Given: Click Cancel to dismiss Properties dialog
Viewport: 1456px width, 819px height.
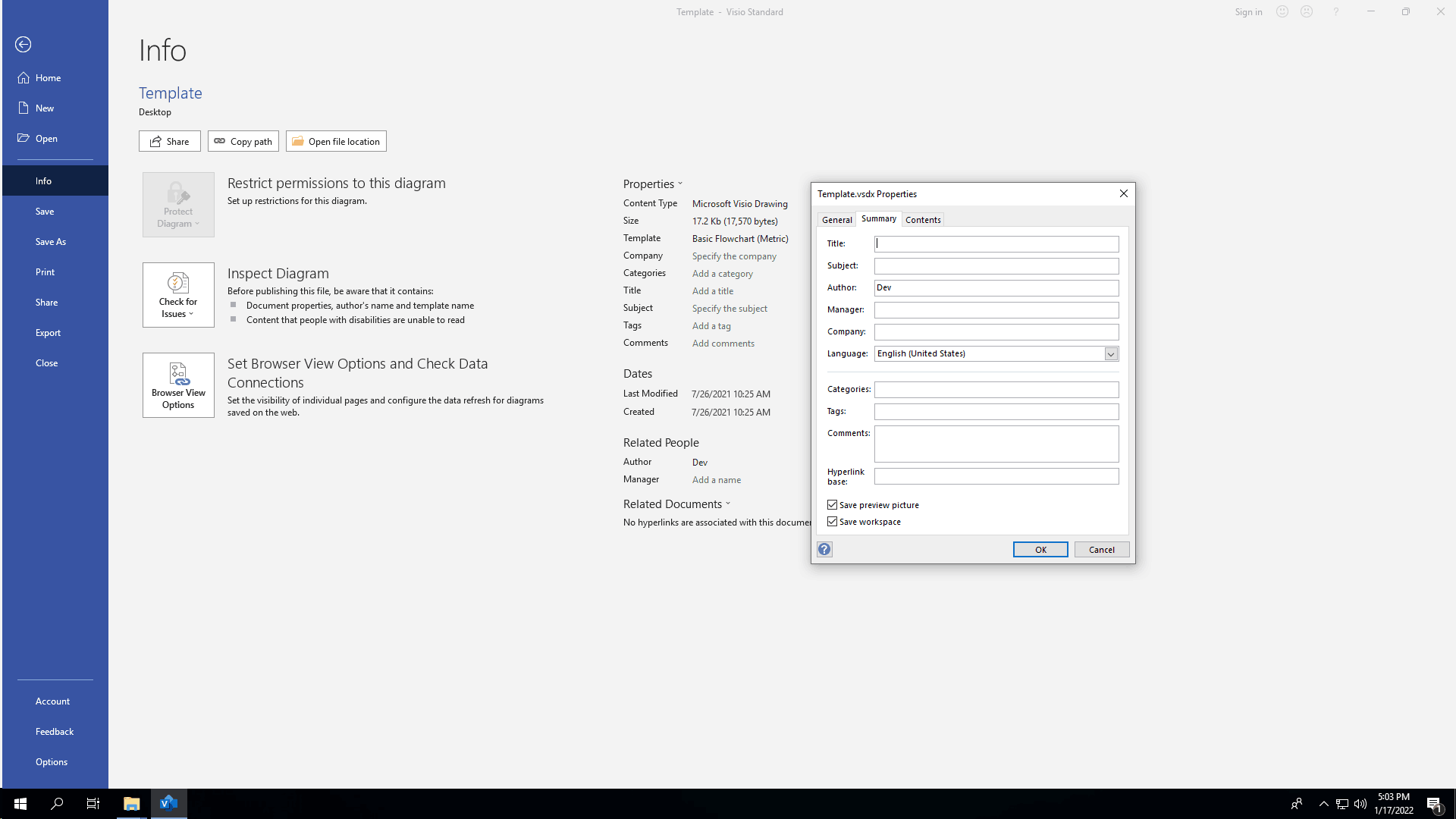Looking at the screenshot, I should [x=1101, y=549].
